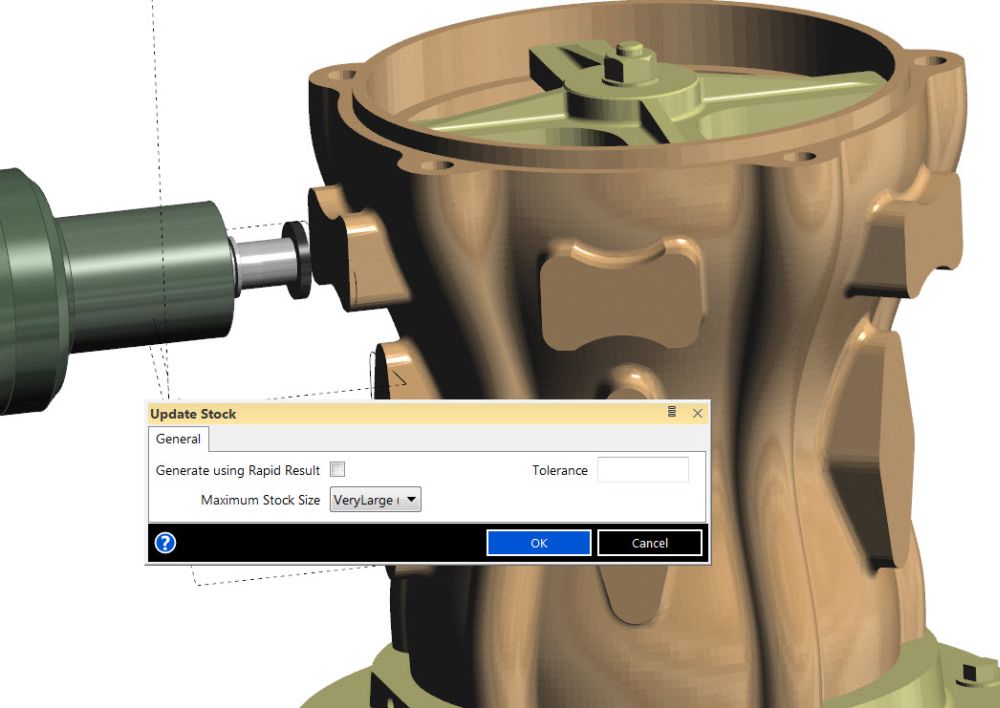Switch to the General tab
This screenshot has width=1000, height=708.
tap(178, 439)
